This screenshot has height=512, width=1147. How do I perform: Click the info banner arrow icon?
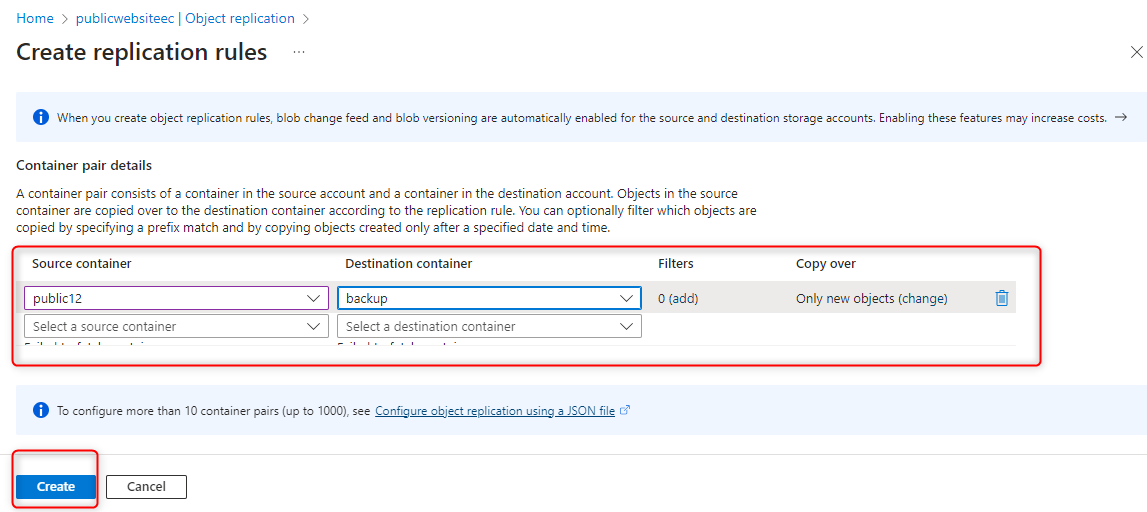[1121, 117]
